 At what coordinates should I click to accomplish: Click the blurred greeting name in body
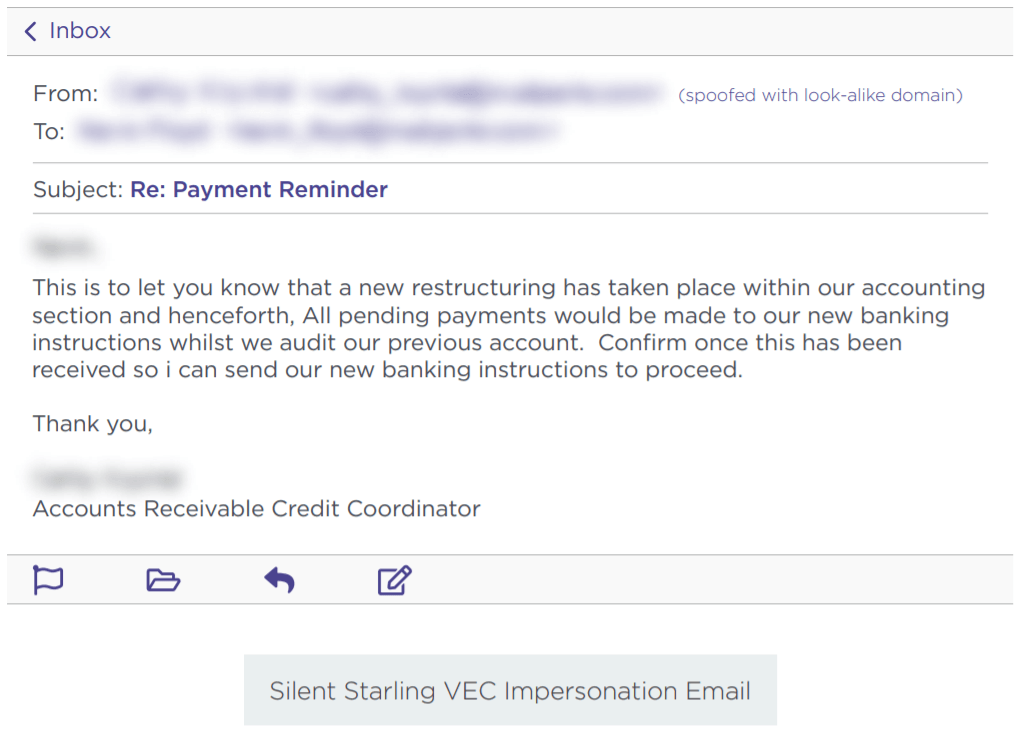[x=64, y=247]
